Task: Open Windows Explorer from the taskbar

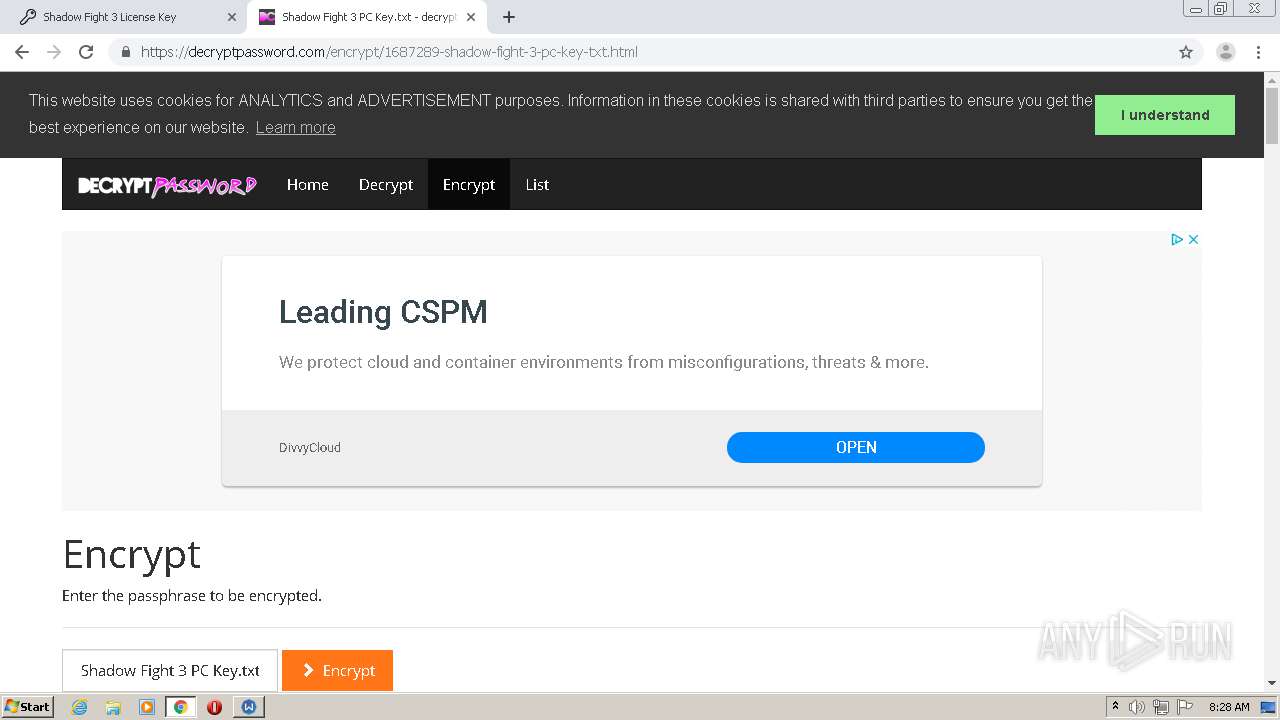Action: click(113, 707)
